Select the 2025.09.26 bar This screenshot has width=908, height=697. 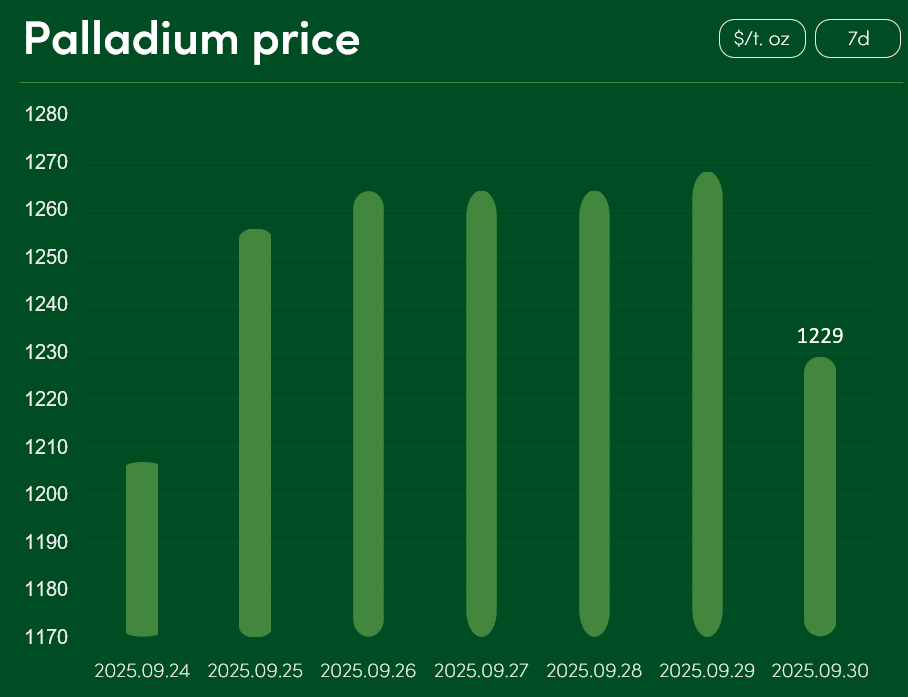[369, 414]
